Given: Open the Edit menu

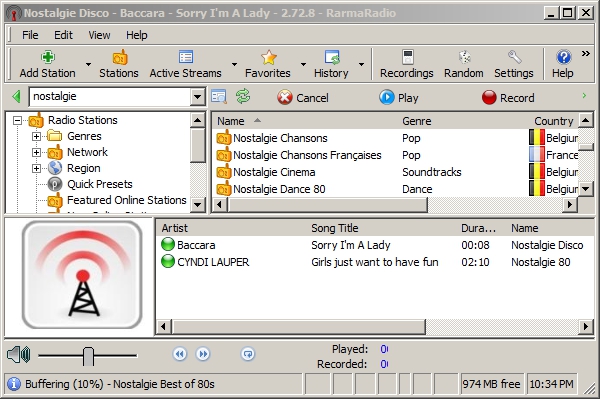Looking at the screenshot, I should click(x=63, y=35).
